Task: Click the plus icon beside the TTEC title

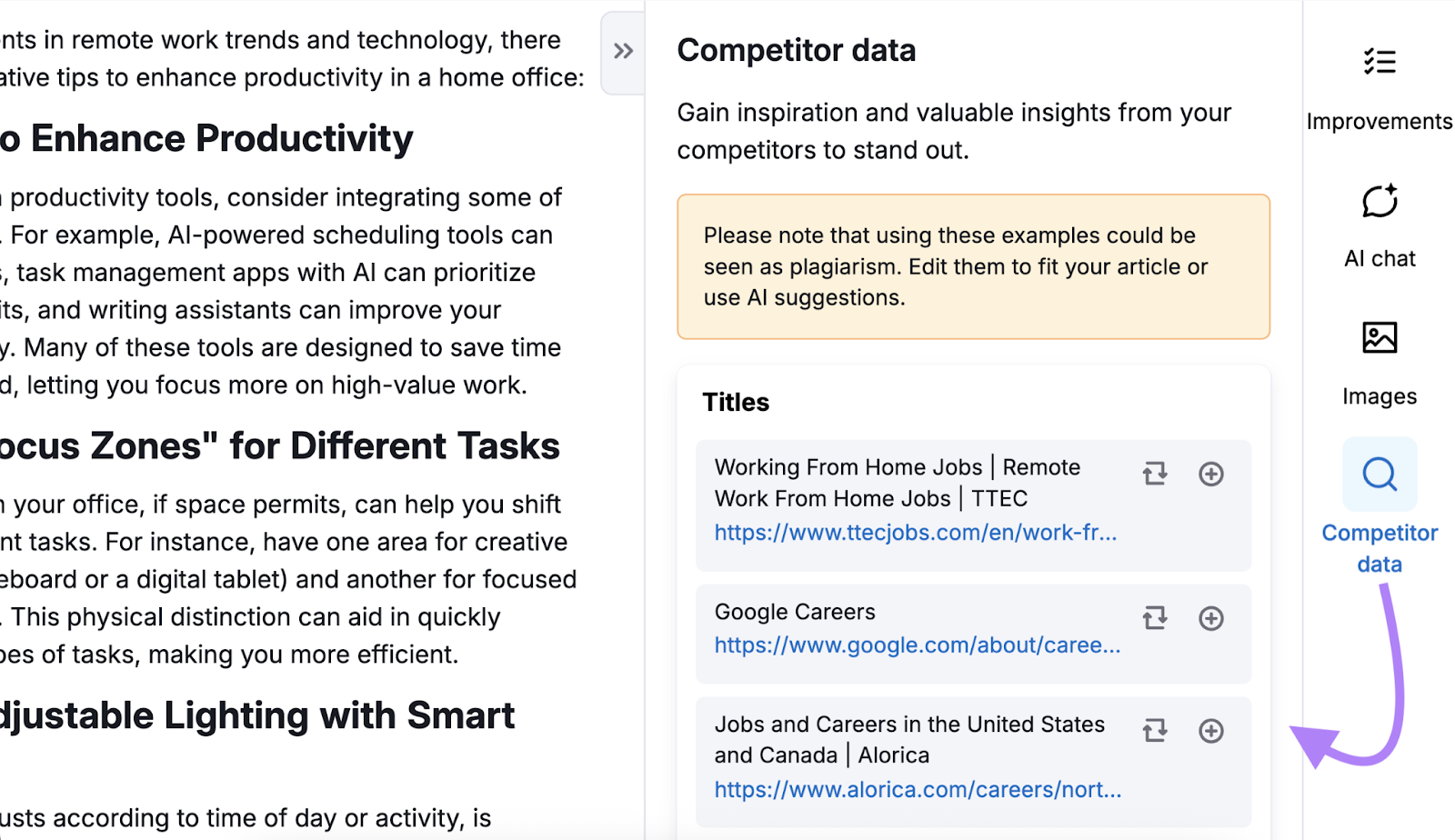Action: pyautogui.click(x=1210, y=474)
